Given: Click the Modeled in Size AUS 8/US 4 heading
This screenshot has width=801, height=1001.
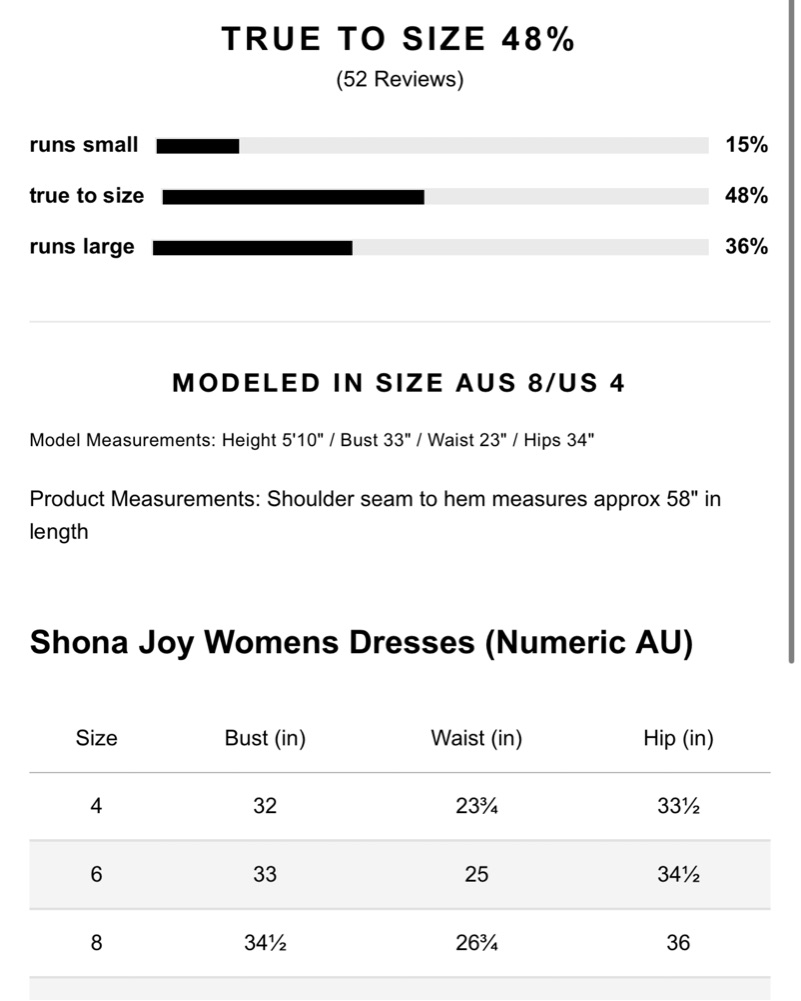Looking at the screenshot, I should tap(399, 383).
